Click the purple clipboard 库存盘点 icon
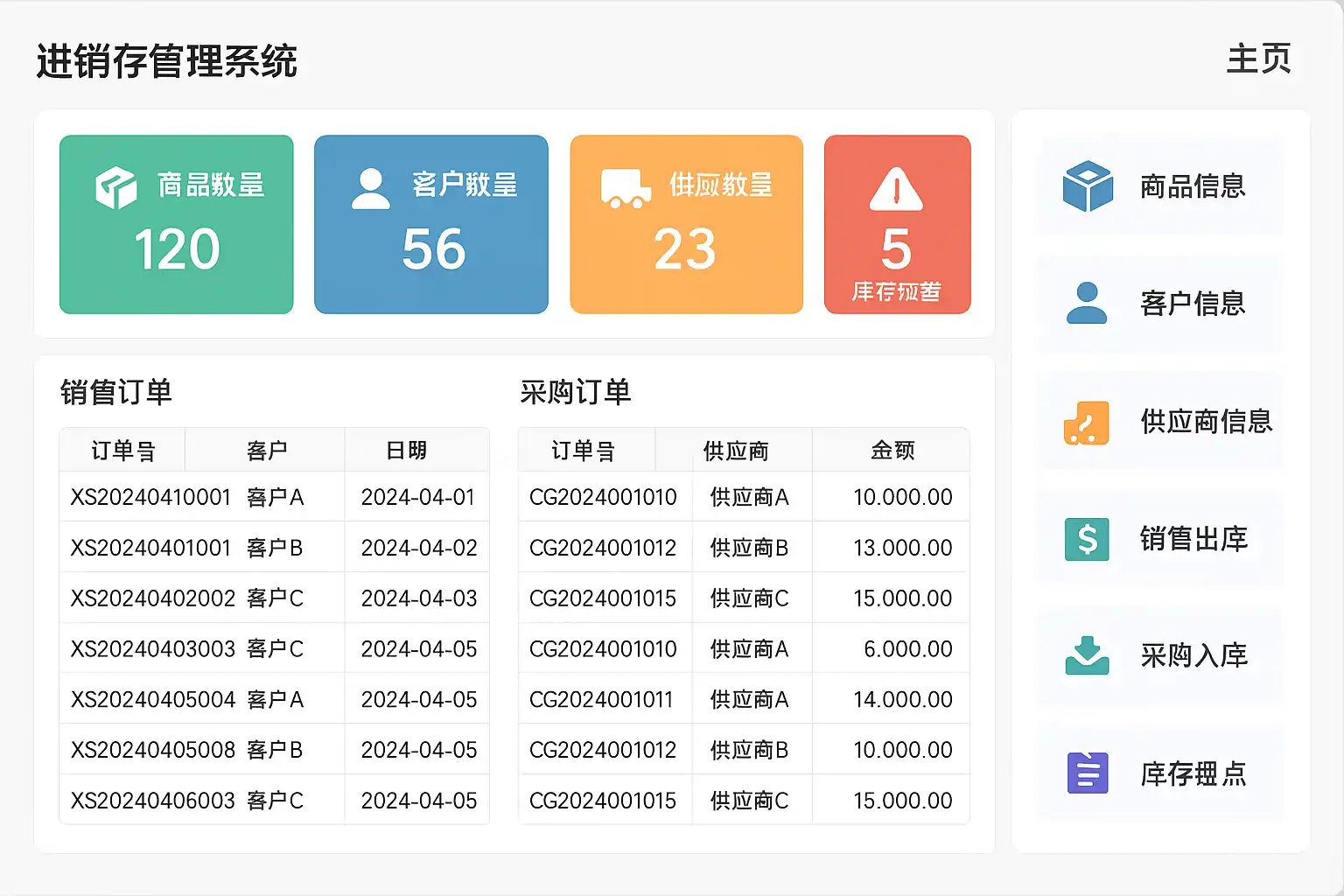 pos(1087,773)
